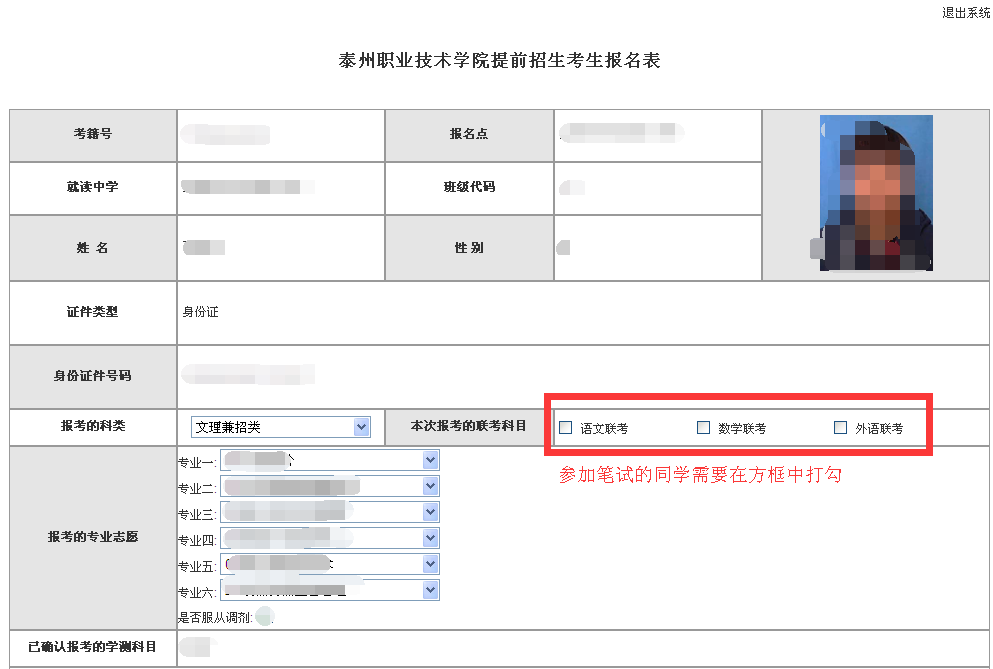Click the applicant photo thumbnail
Viewport: 993px width, 669px height.
pyautogui.click(x=876, y=193)
